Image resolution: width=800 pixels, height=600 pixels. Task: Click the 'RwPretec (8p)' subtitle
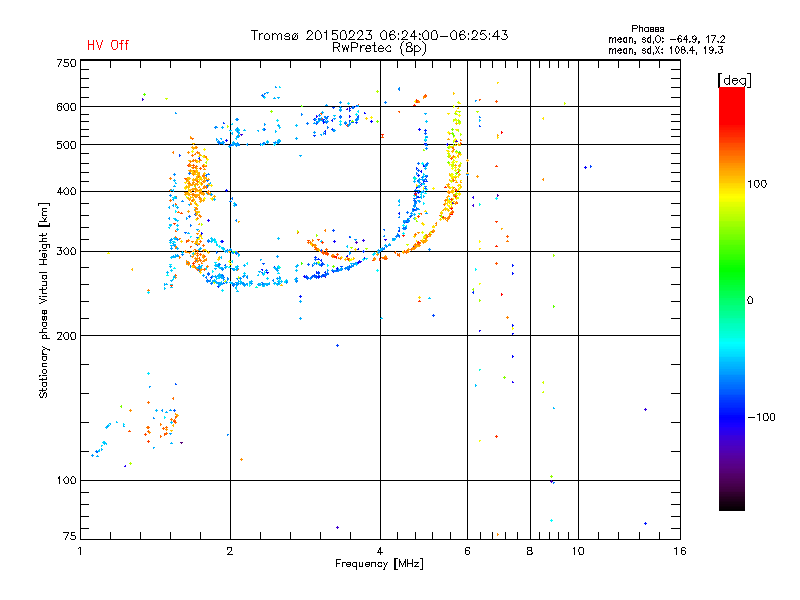380,48
